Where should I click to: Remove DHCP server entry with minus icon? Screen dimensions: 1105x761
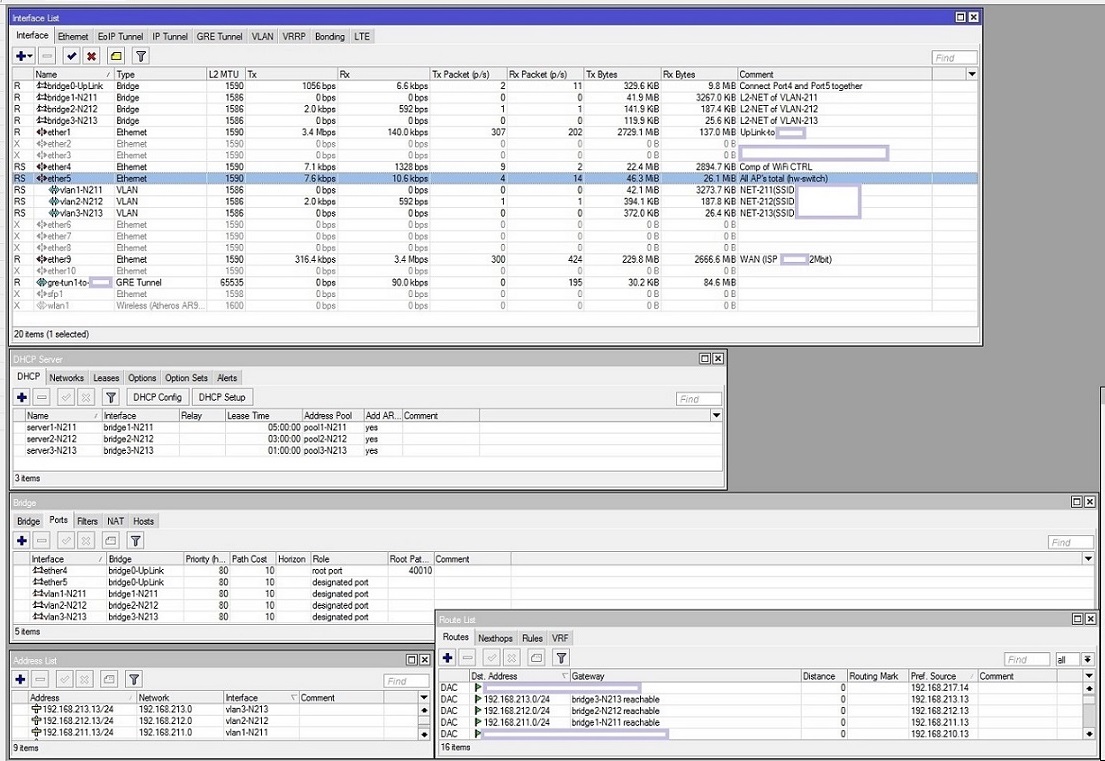pyautogui.click(x=42, y=397)
